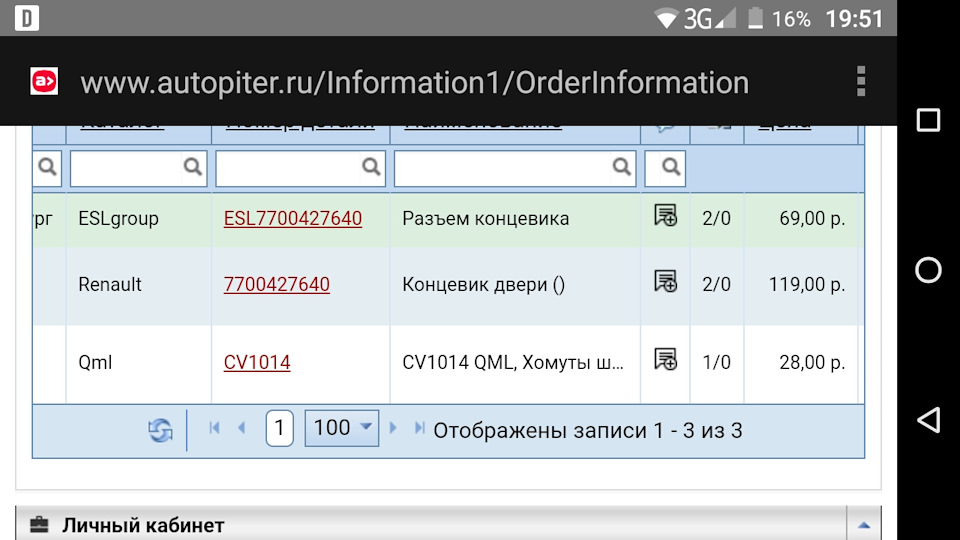Click price 119,00 р.

(807, 285)
